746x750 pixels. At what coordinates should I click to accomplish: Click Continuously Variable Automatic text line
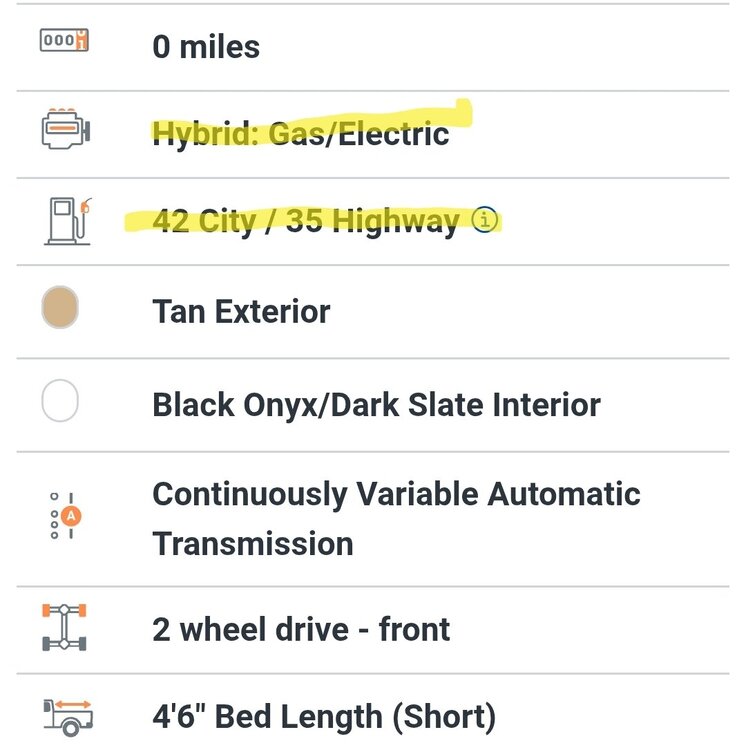pos(396,494)
